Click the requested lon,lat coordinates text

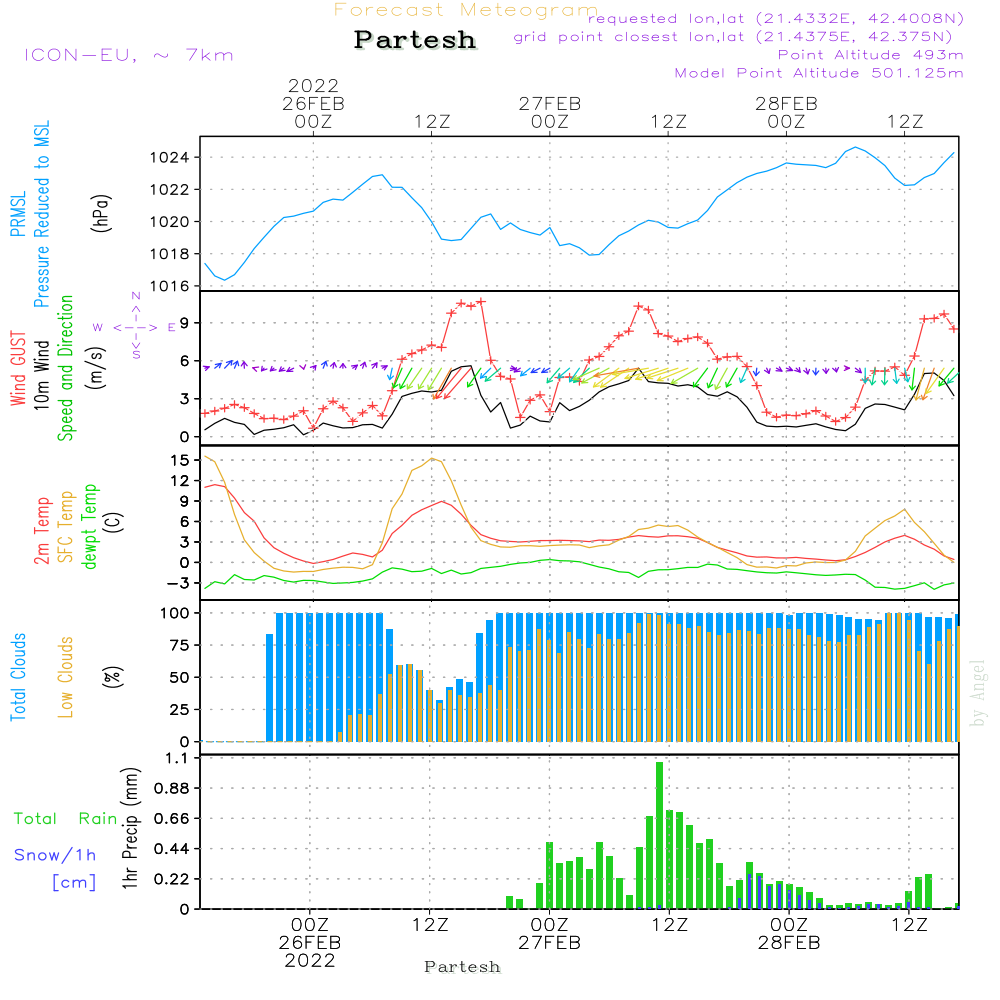pos(775,19)
